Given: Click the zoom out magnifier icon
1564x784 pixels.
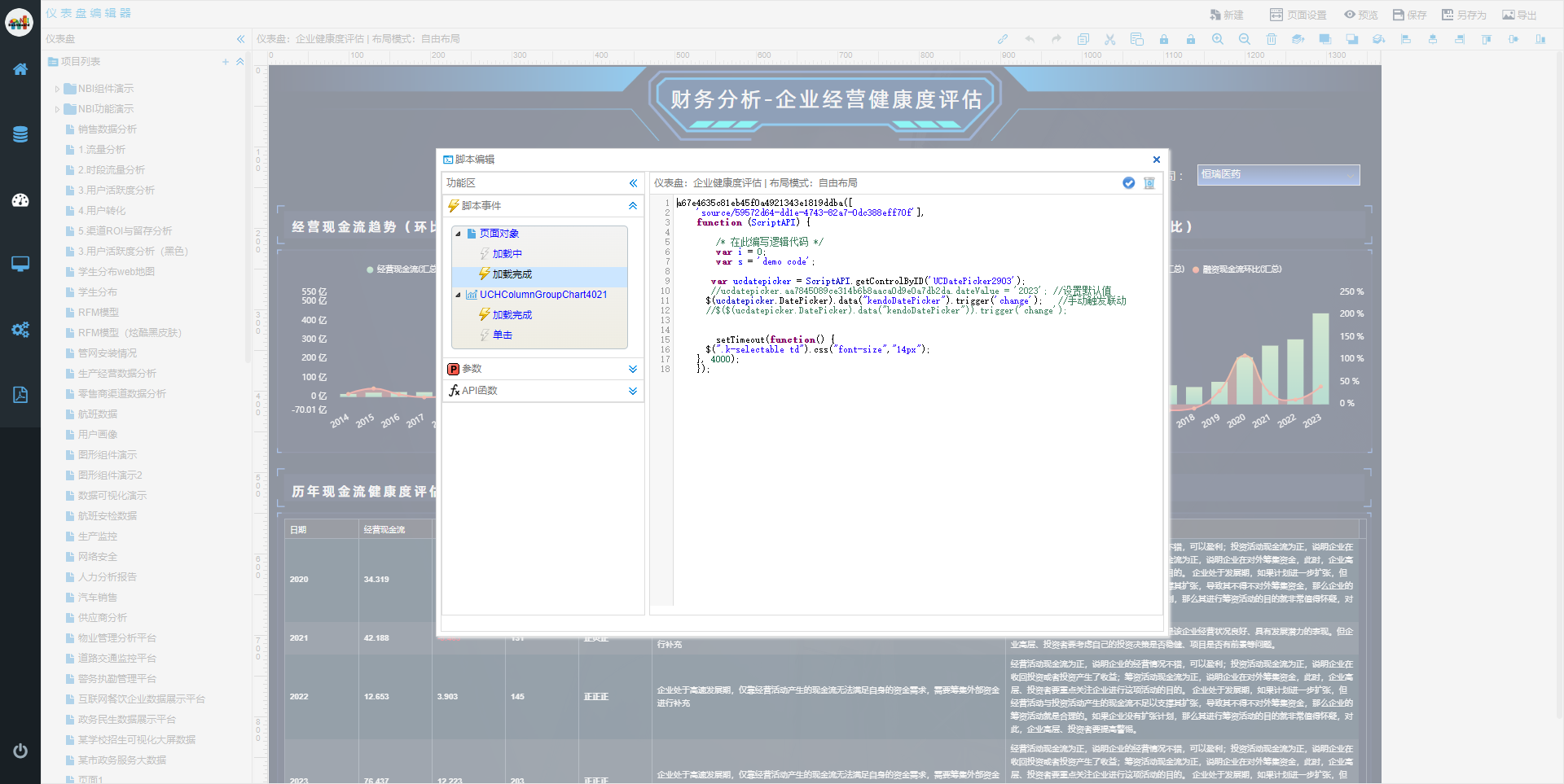Looking at the screenshot, I should click(x=1245, y=39).
